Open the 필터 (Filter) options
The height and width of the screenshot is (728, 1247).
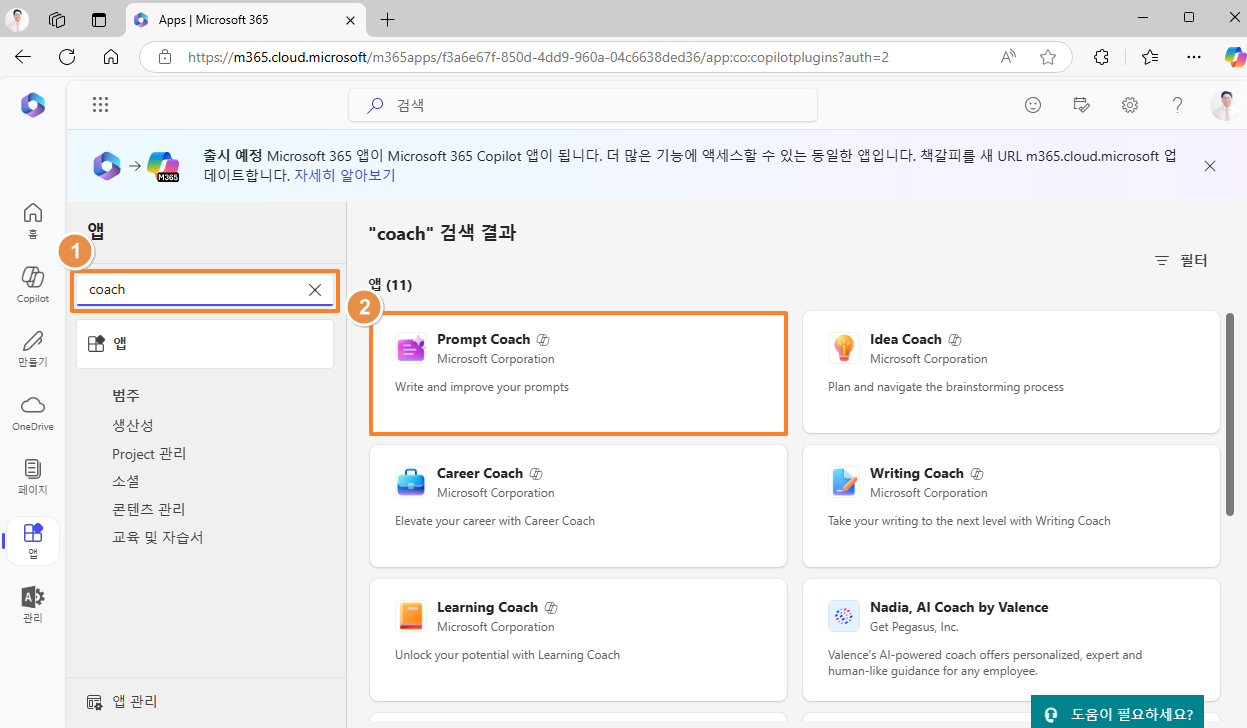coord(1181,260)
